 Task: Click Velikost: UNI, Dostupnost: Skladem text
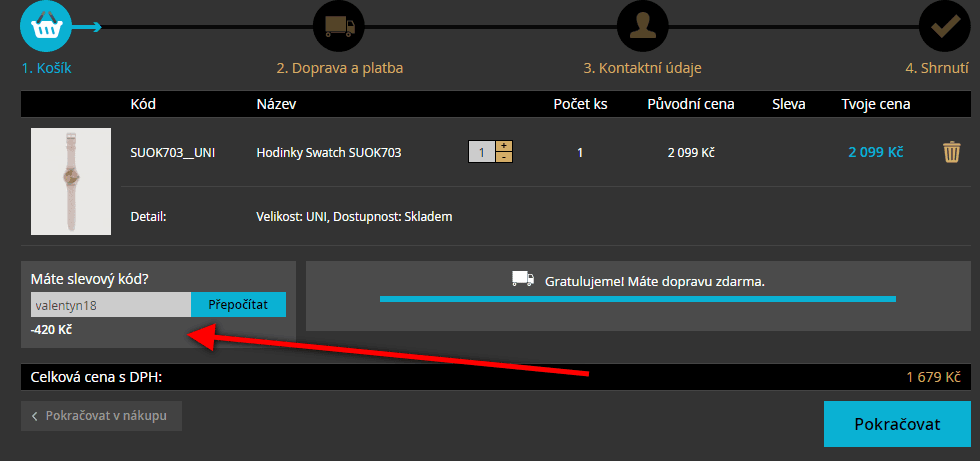coord(354,217)
